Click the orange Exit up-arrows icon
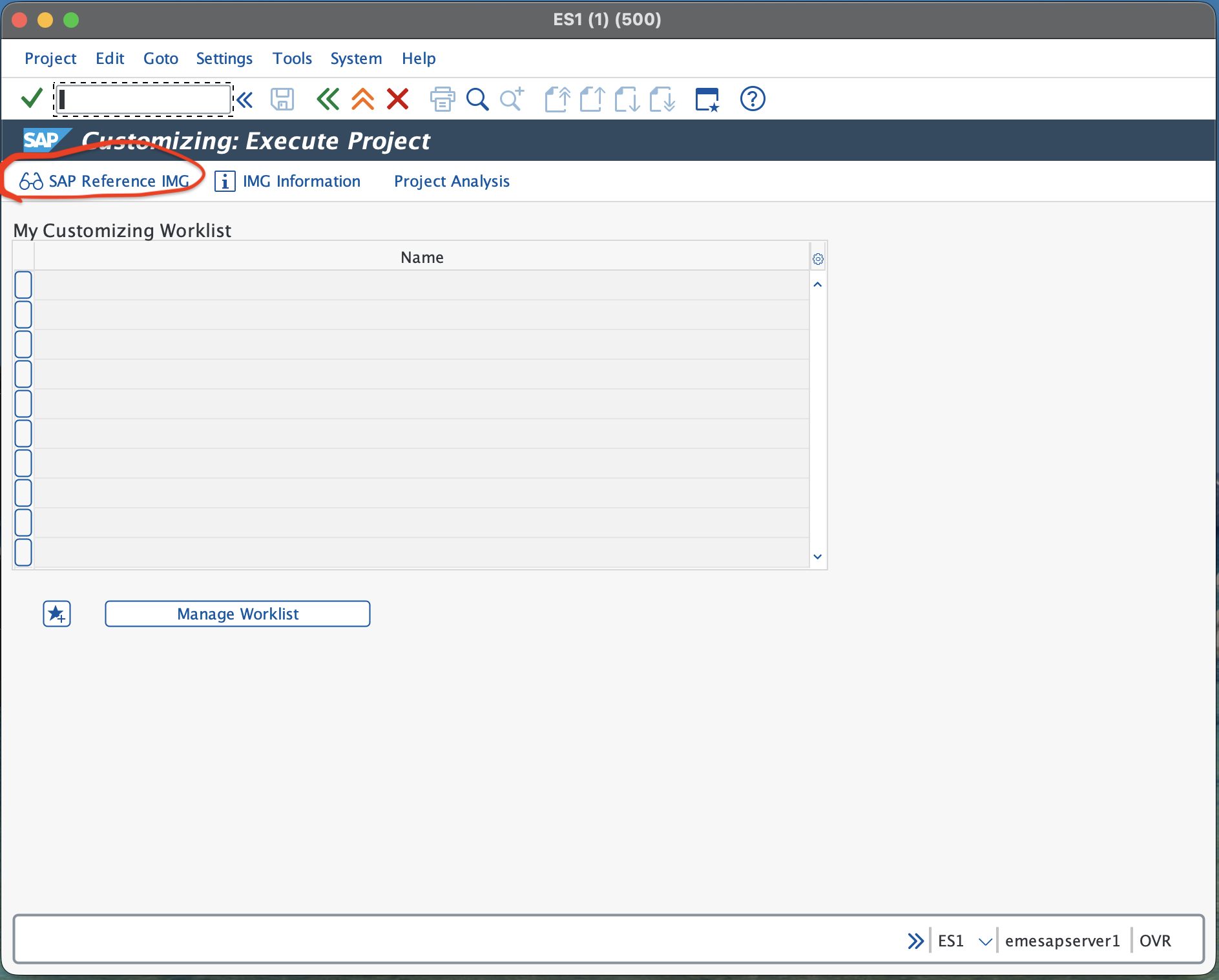Screen dimensions: 1219x980 tap(363, 99)
